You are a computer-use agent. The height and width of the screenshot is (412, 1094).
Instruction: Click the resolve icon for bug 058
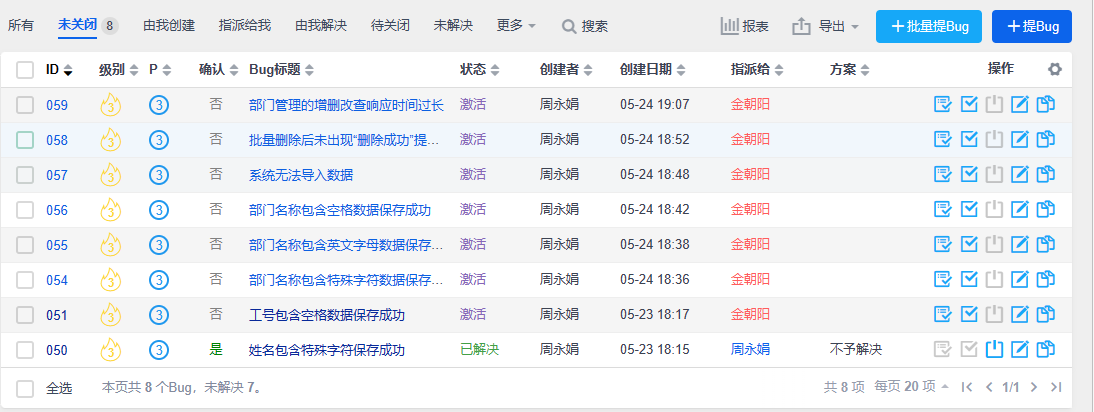(x=969, y=139)
